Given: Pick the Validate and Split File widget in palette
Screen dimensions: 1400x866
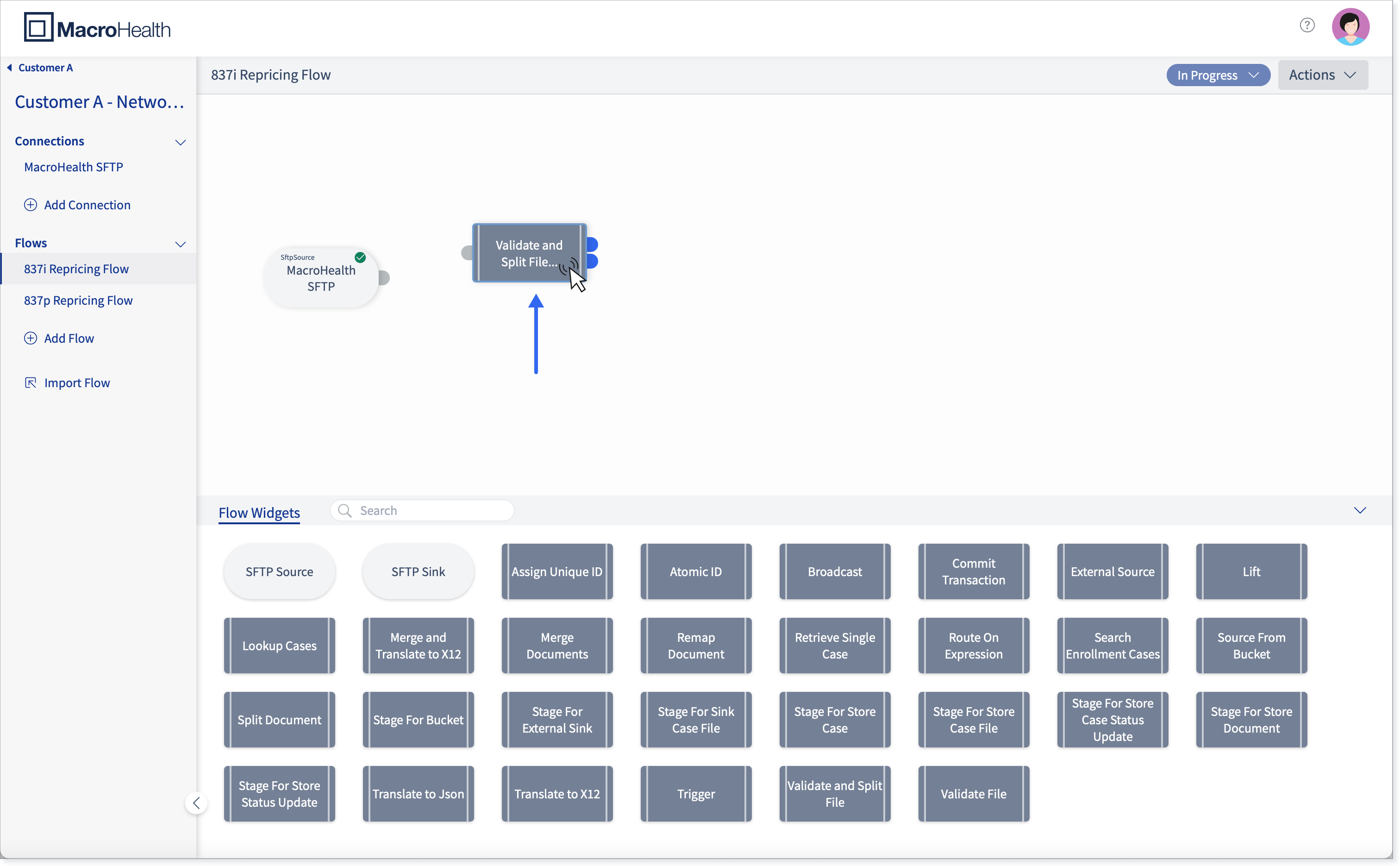Looking at the screenshot, I should pos(835,793).
